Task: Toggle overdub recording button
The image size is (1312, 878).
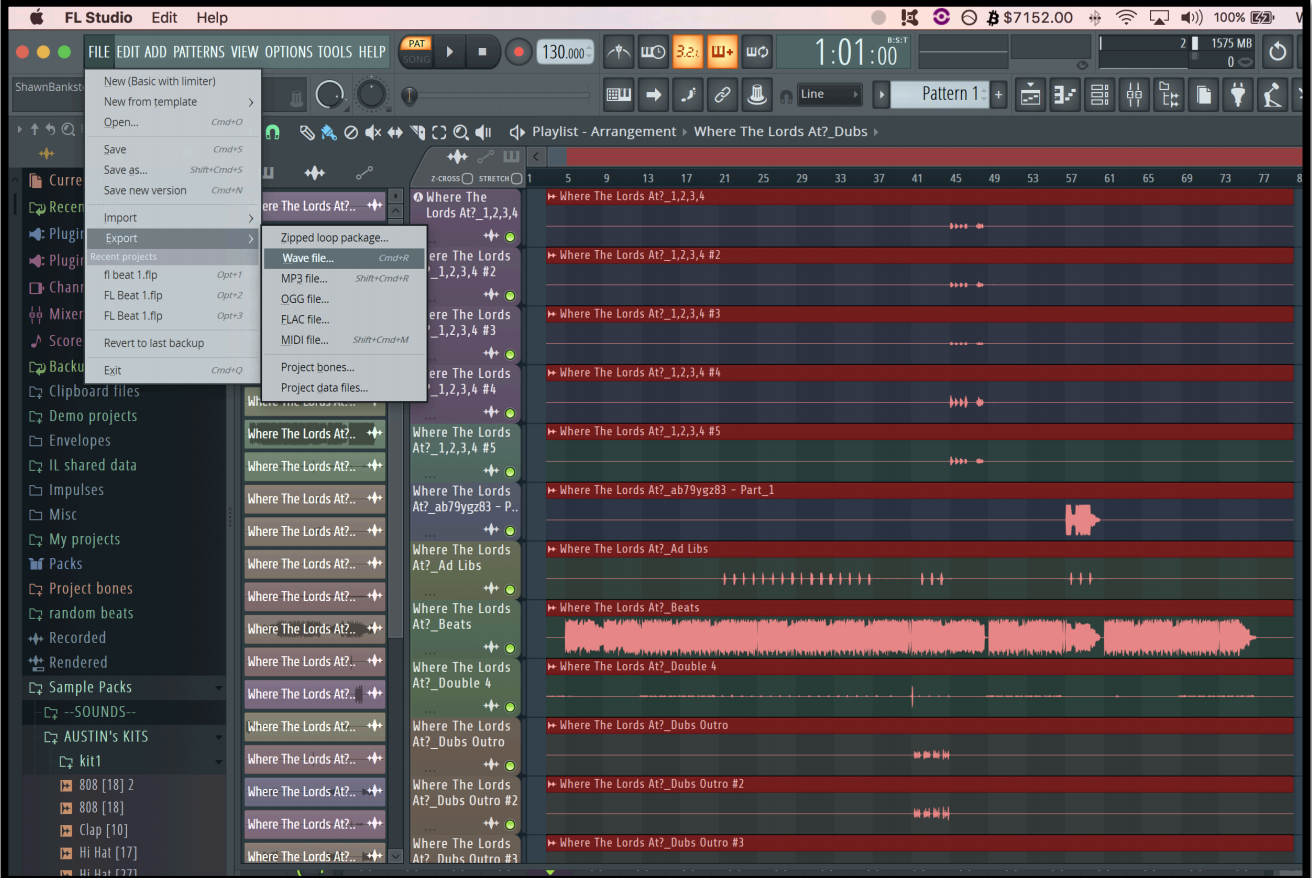Action: pos(722,52)
